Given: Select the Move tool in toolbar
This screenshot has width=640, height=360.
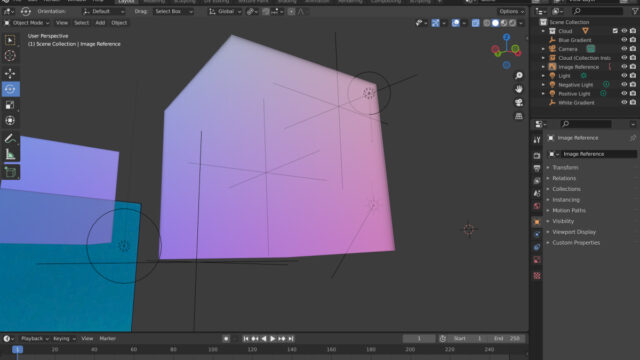Looking at the screenshot, I should coord(10,73).
